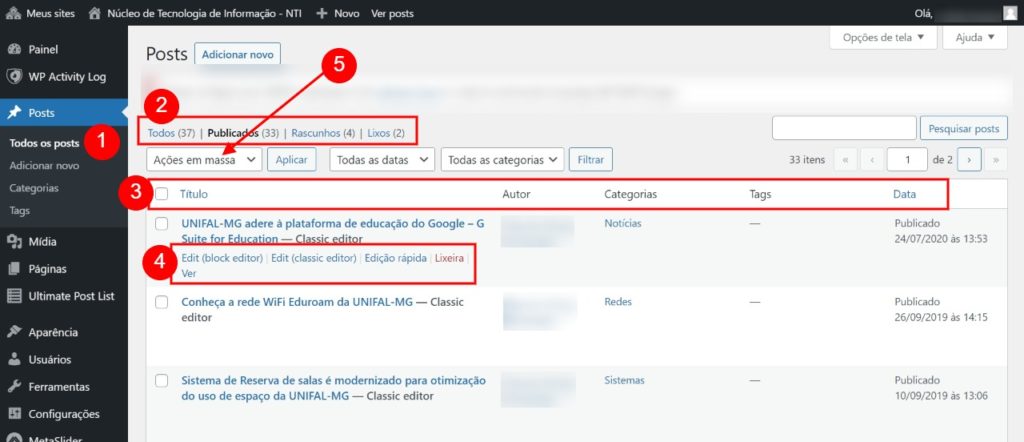Open Categorias in the sidebar

[34, 188]
